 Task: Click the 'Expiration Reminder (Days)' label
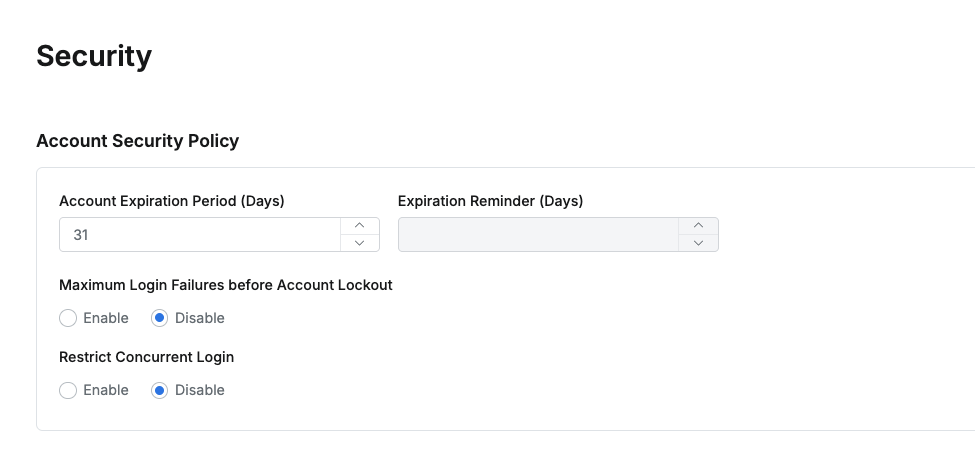coord(490,201)
